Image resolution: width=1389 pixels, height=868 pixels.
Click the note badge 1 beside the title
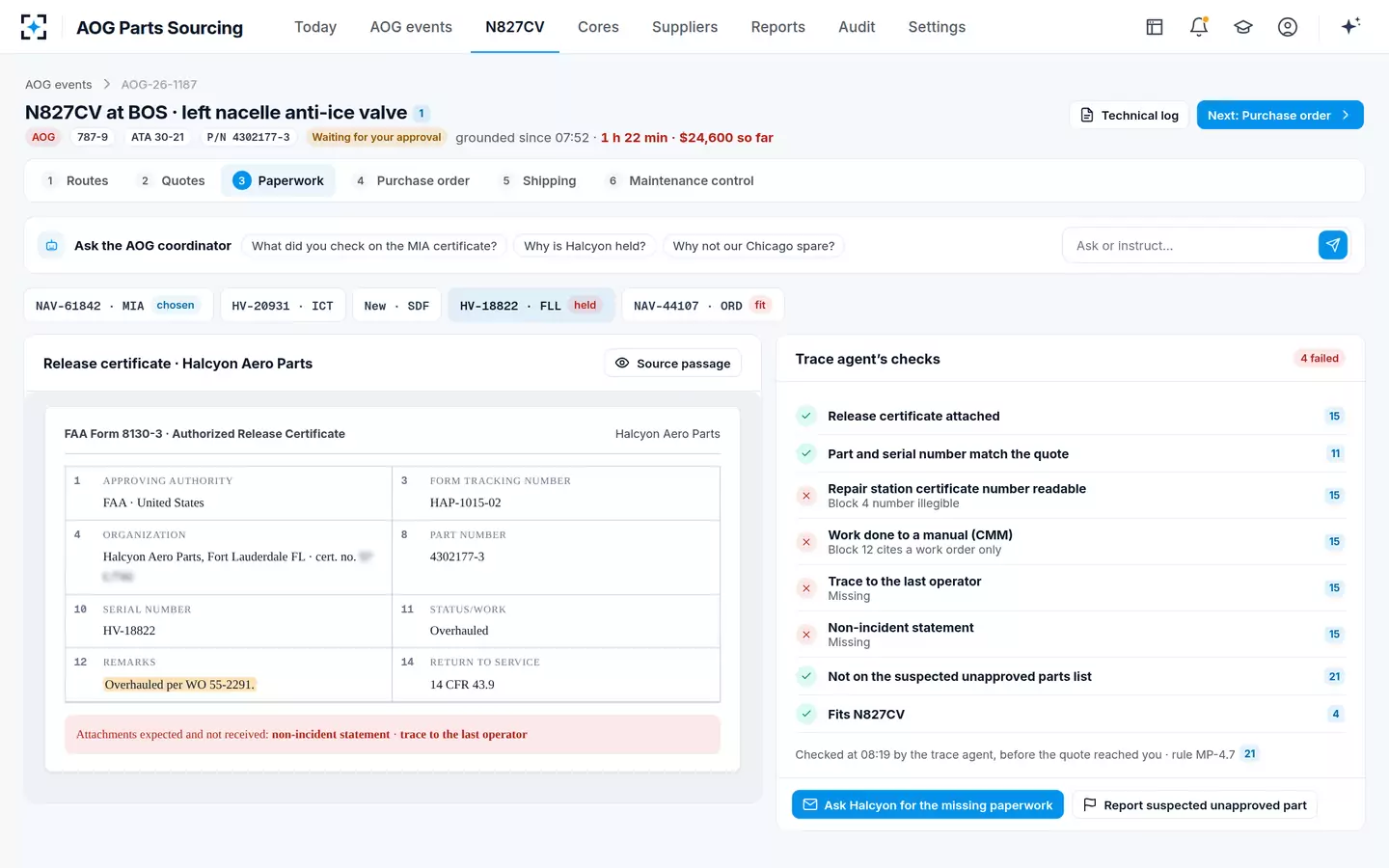[x=422, y=113]
